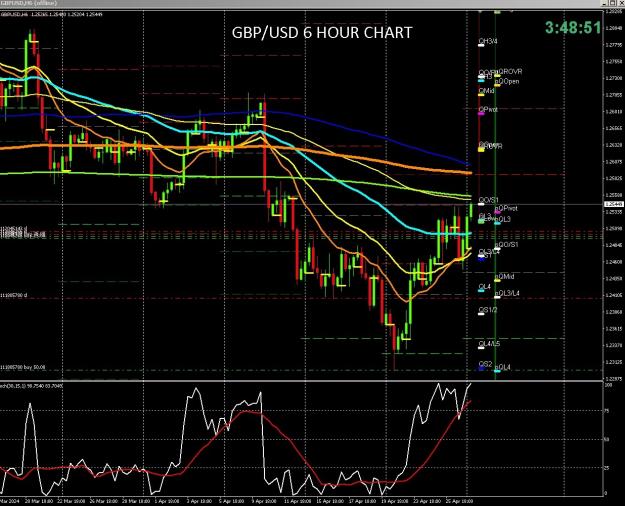Select the QH3/4 pivot level label

488,41
